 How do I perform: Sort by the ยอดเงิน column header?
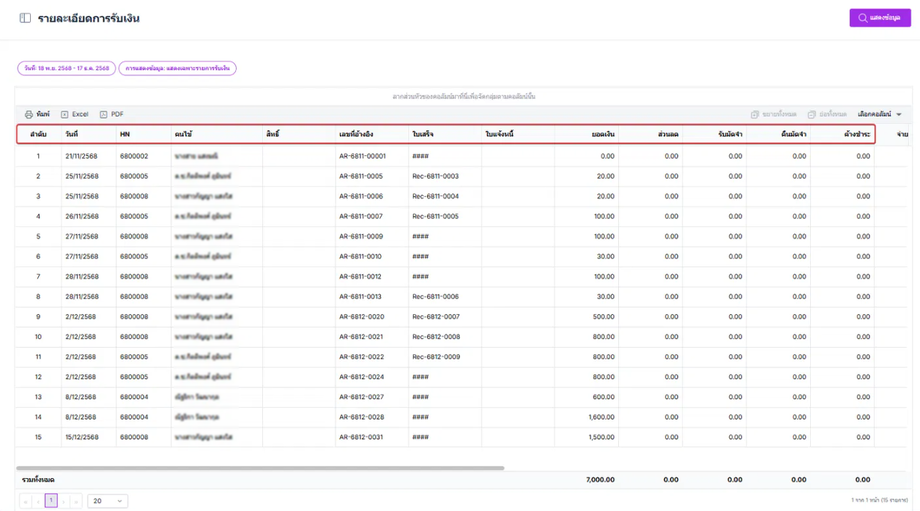[x=603, y=134]
